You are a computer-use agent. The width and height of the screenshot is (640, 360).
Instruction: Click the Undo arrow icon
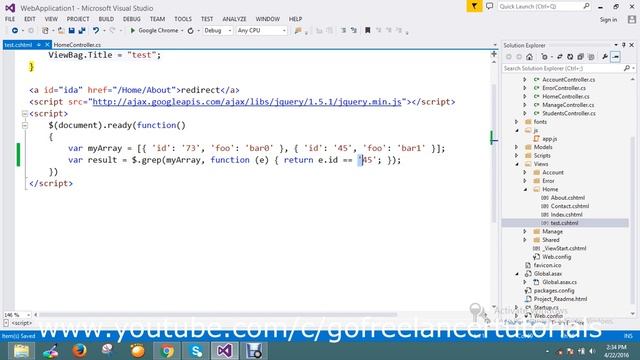click(x=96, y=31)
